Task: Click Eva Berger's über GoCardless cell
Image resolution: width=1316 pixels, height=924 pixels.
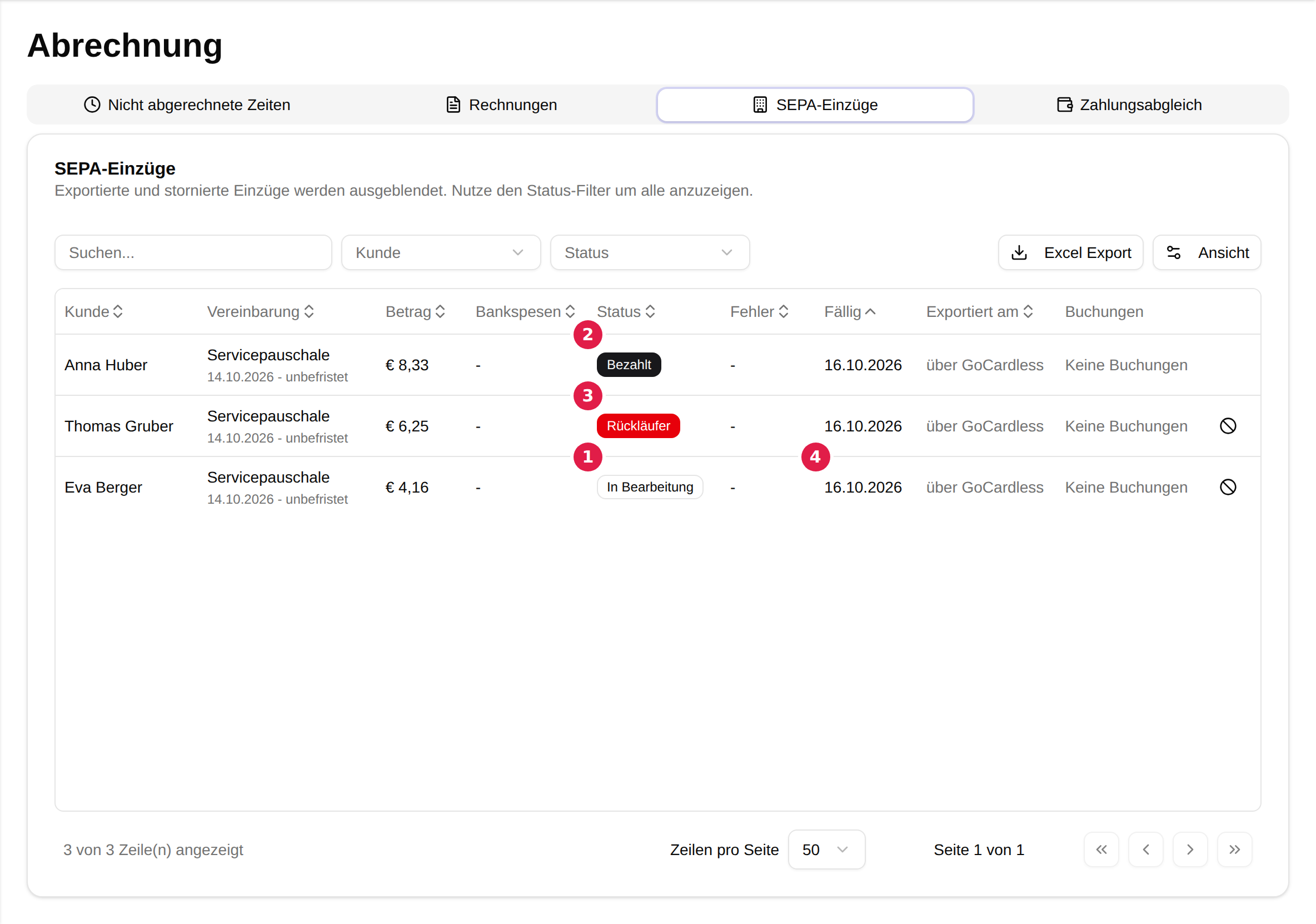Action: click(985, 488)
